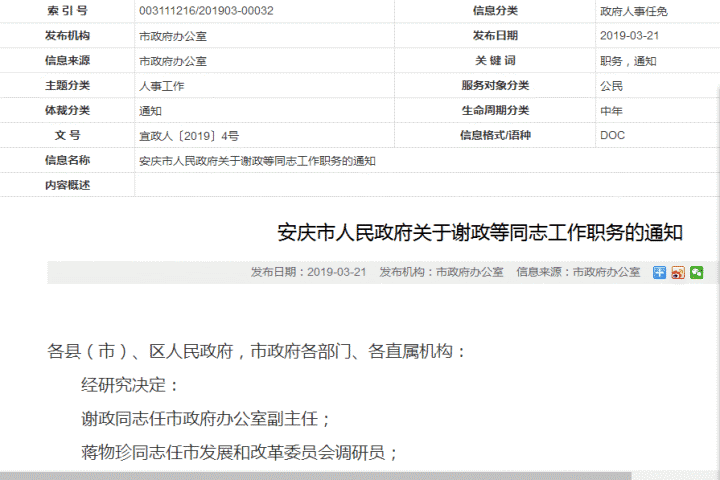The height and width of the screenshot is (480, 720).
Task: Click document number 宜政人〔2019〕4号
Action: coord(189,136)
